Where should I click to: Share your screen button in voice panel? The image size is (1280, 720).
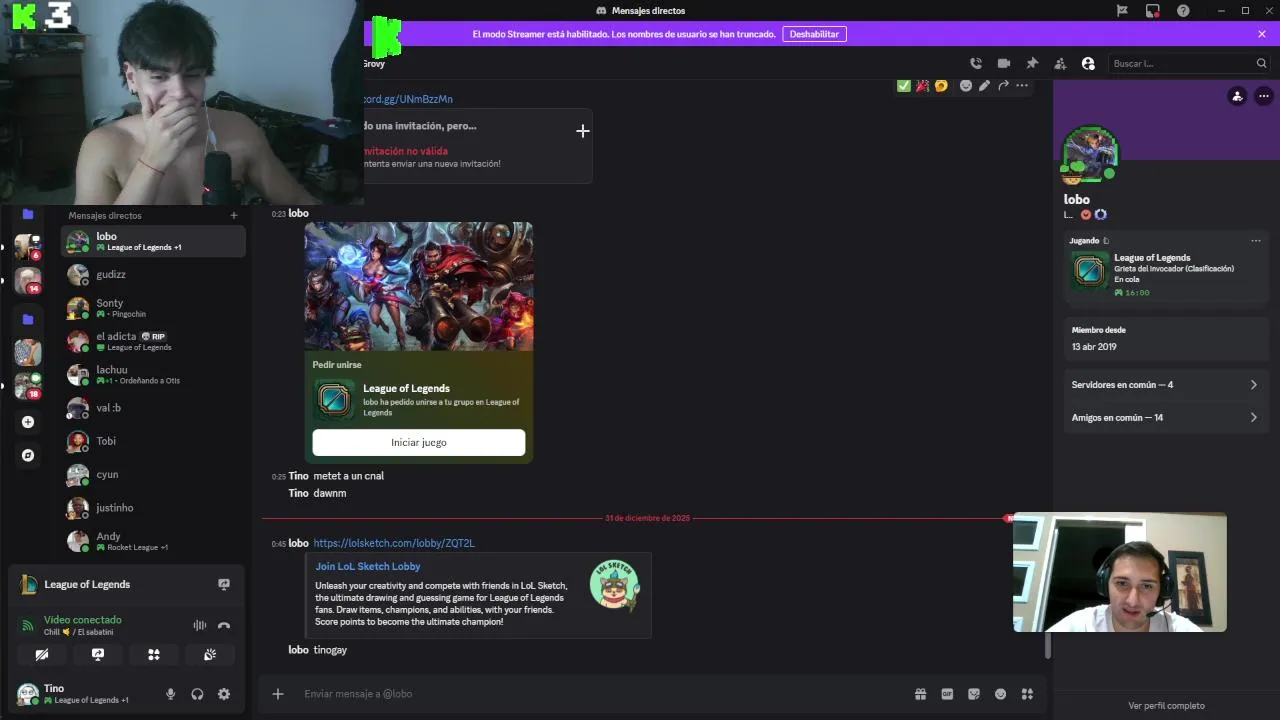pos(98,655)
